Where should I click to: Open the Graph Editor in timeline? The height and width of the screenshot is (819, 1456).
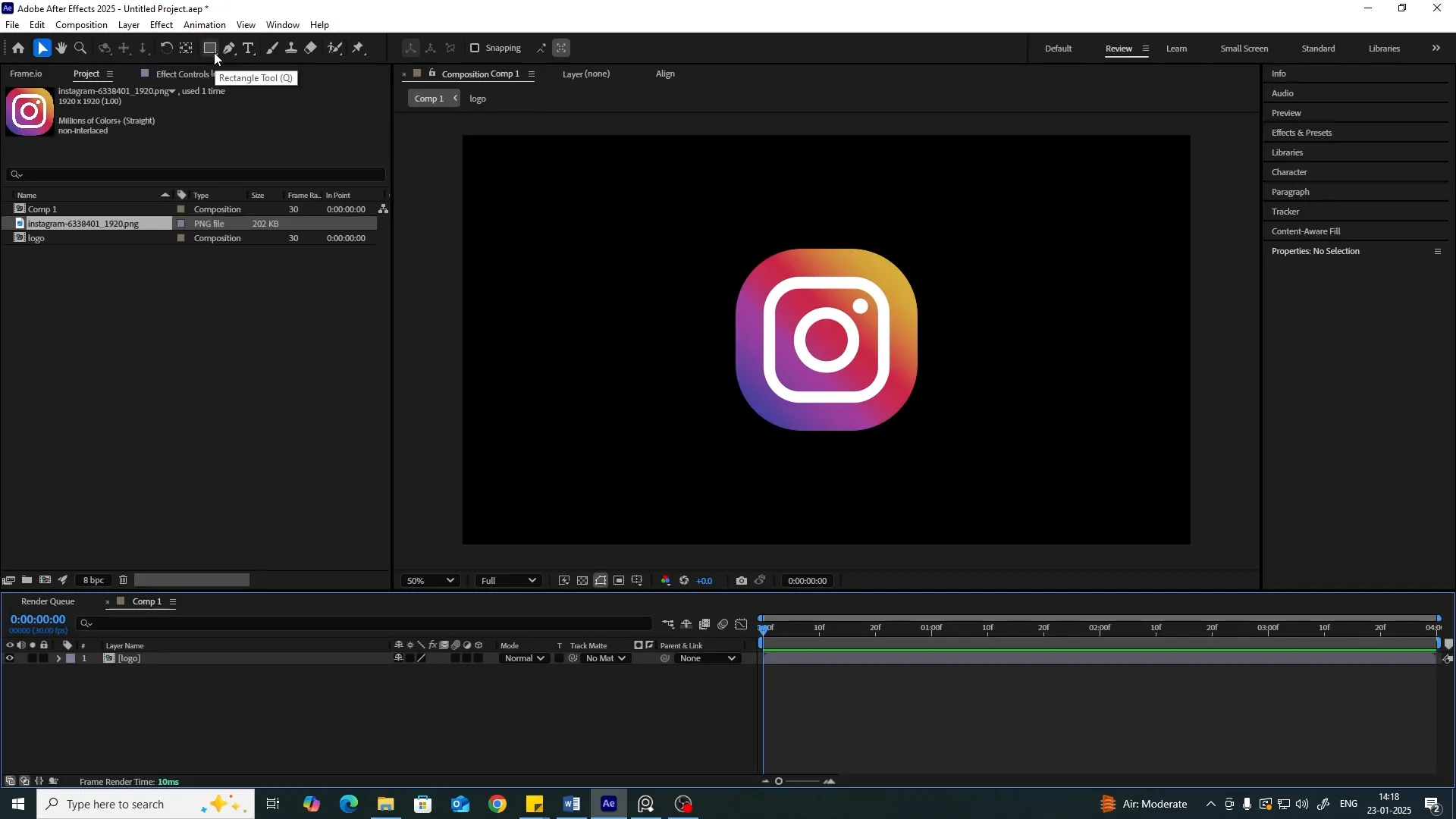point(742,624)
